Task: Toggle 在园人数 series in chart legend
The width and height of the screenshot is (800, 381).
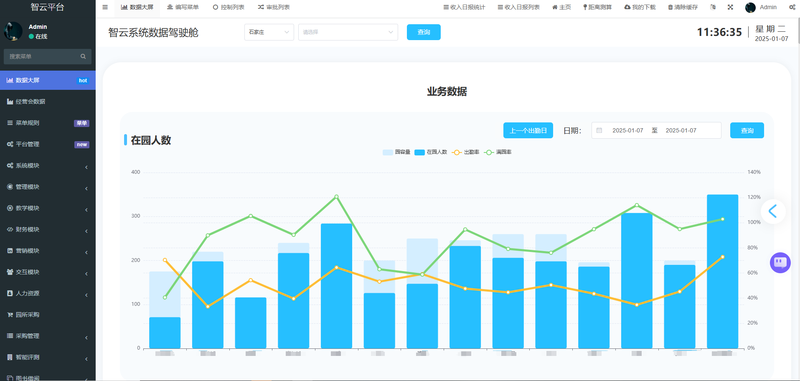Action: (x=431, y=152)
